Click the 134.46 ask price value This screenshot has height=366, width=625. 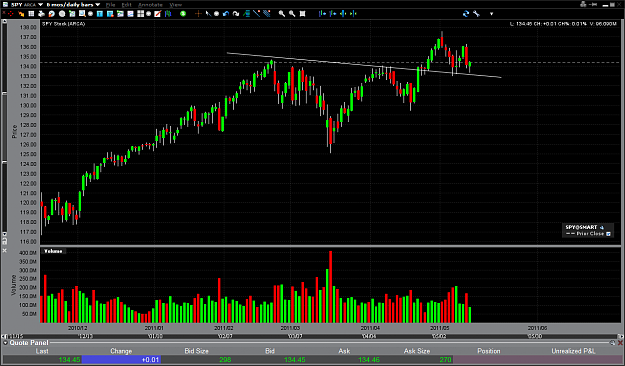pos(369,360)
